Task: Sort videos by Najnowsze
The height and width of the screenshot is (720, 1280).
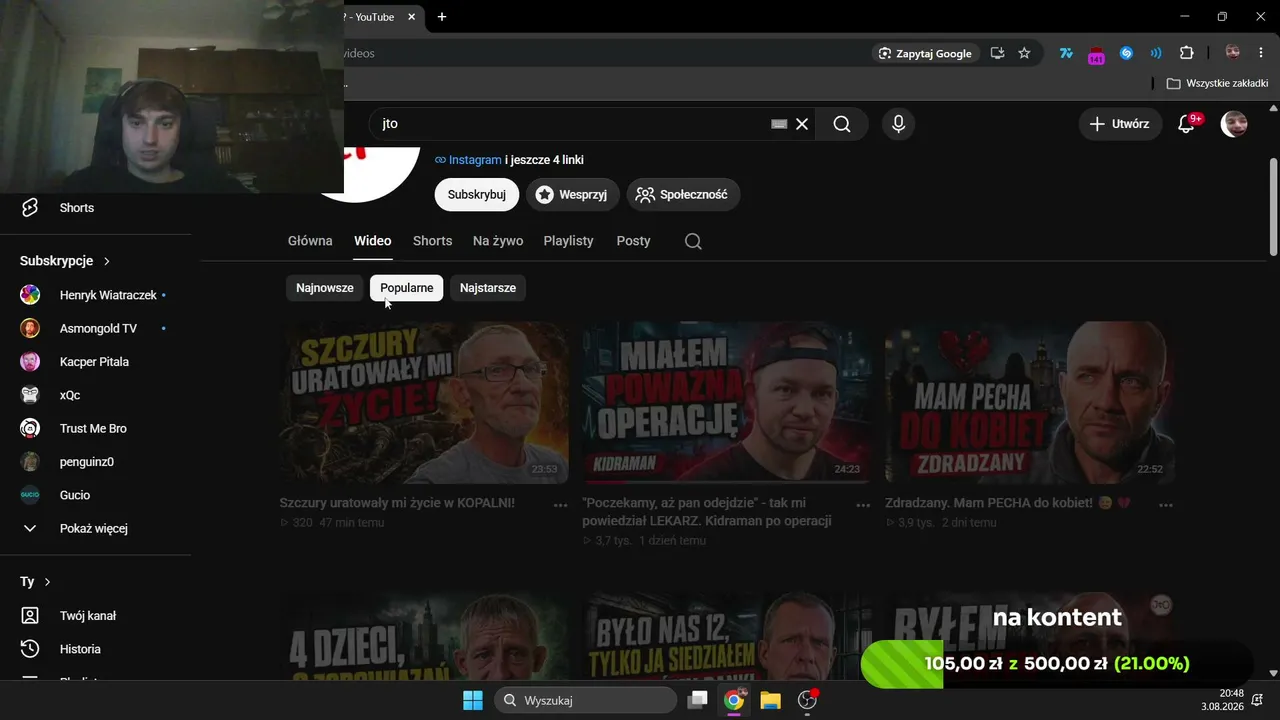Action: pyautogui.click(x=325, y=288)
